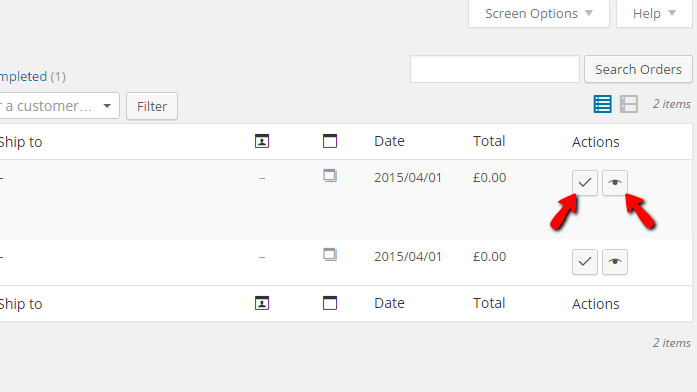
Task: Click first order's notes icon
Action: [x=330, y=176]
